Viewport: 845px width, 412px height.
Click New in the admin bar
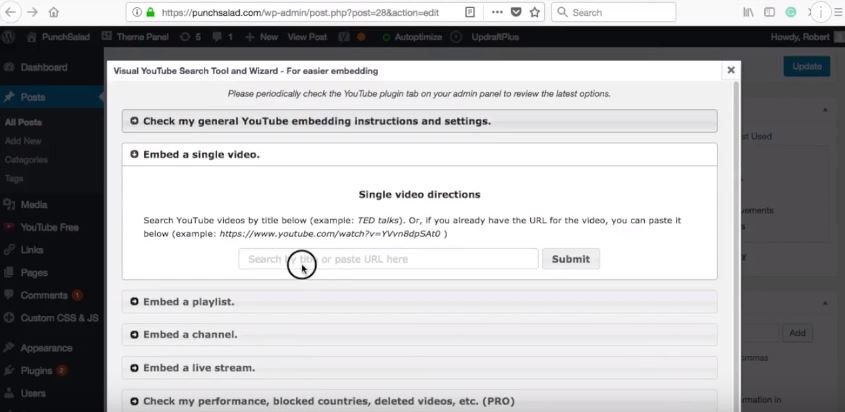261,37
